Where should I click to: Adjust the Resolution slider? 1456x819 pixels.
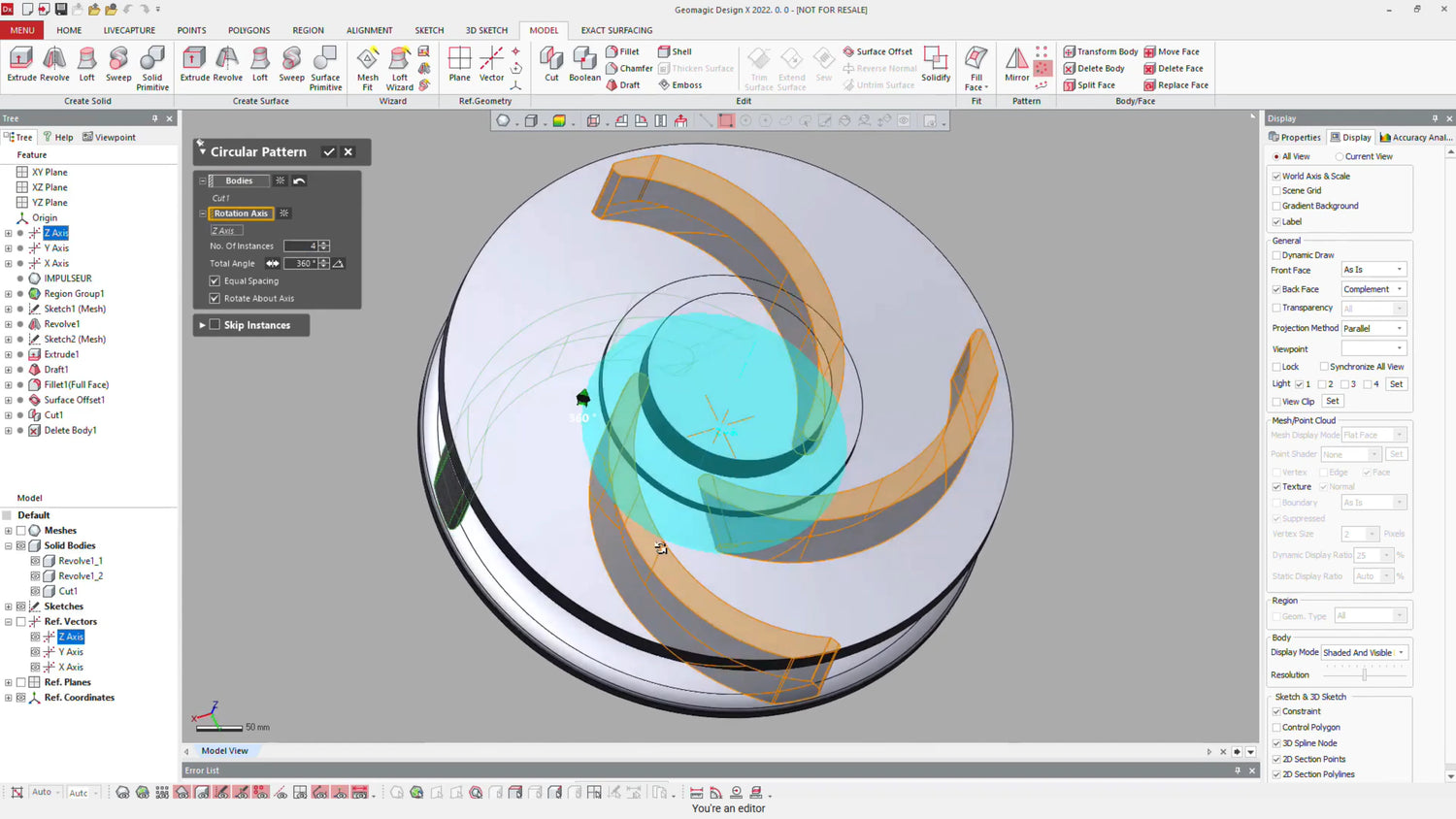(x=1364, y=674)
